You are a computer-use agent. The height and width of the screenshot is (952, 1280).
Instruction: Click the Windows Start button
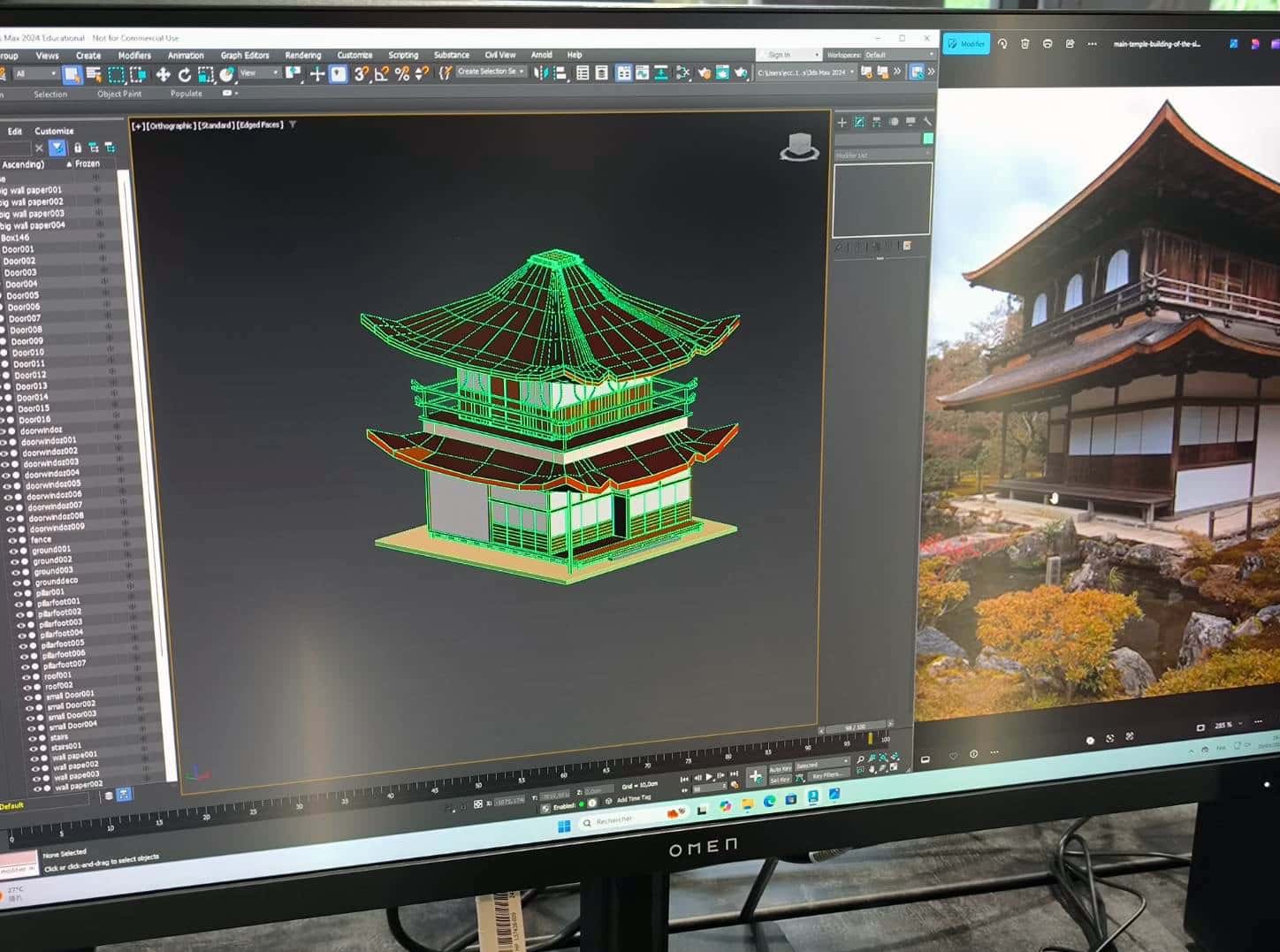[x=564, y=828]
